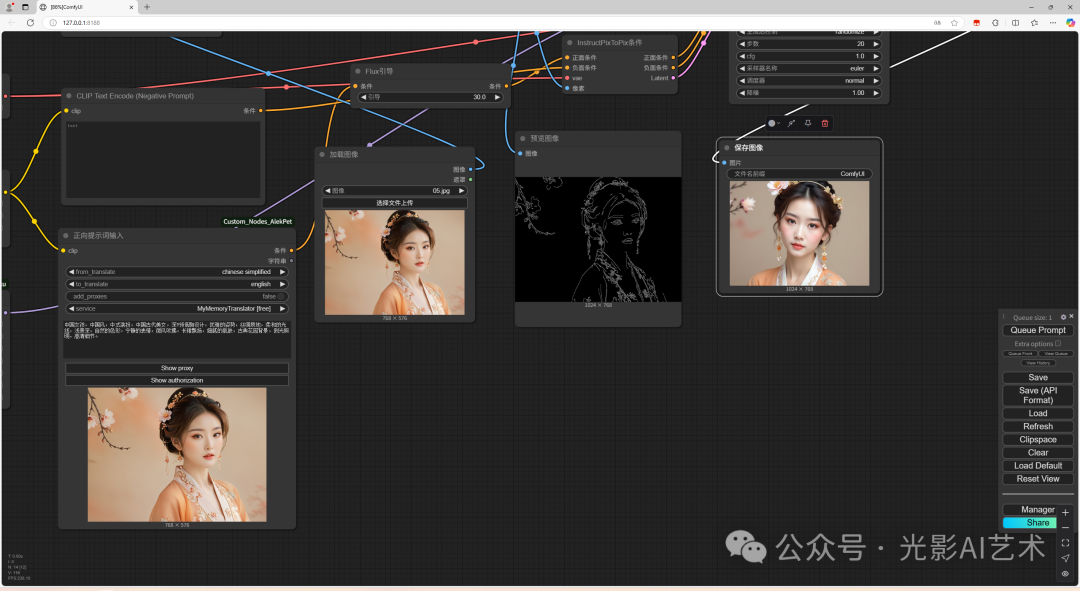Increase the 步数 value of 20
The image size is (1080, 591).
875,43
